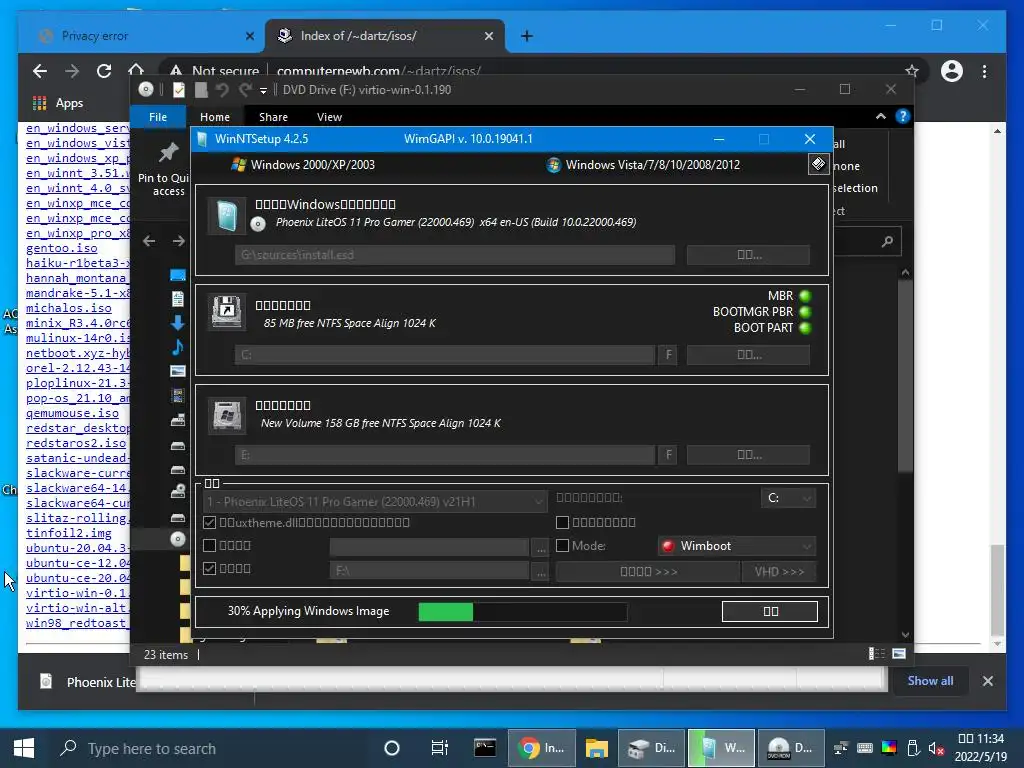Toggle the checkbox above the Mode option
Viewport: 1024px width, 768px height.
pos(562,522)
